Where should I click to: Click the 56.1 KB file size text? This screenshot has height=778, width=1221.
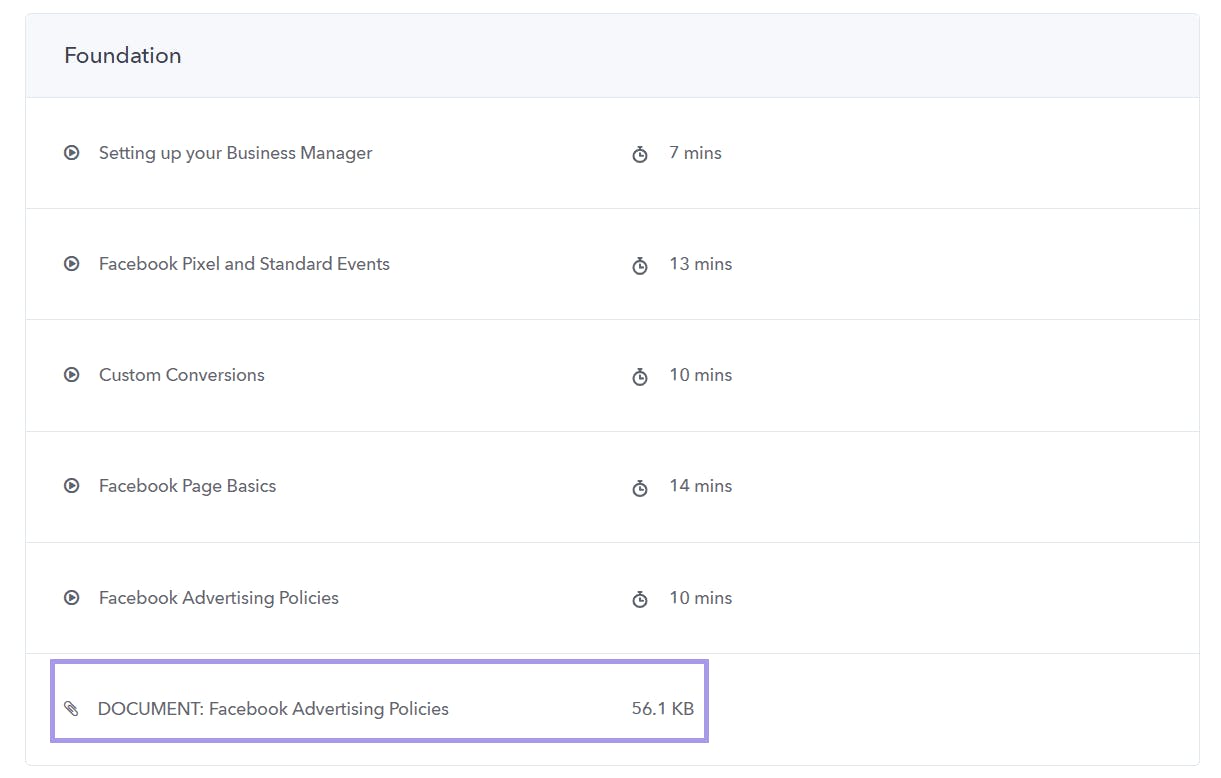[663, 709]
